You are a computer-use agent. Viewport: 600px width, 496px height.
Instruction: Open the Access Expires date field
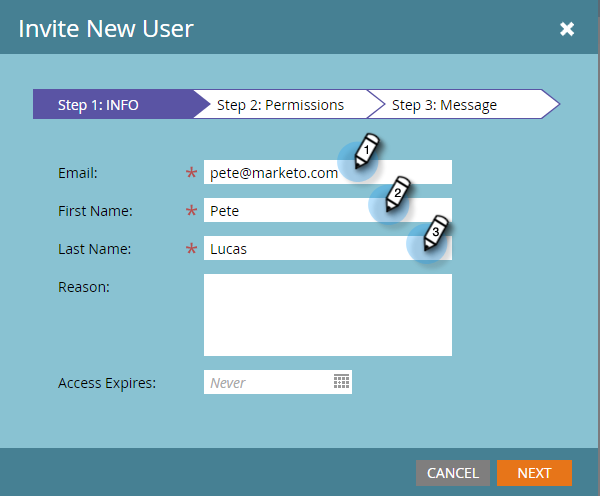(278, 382)
